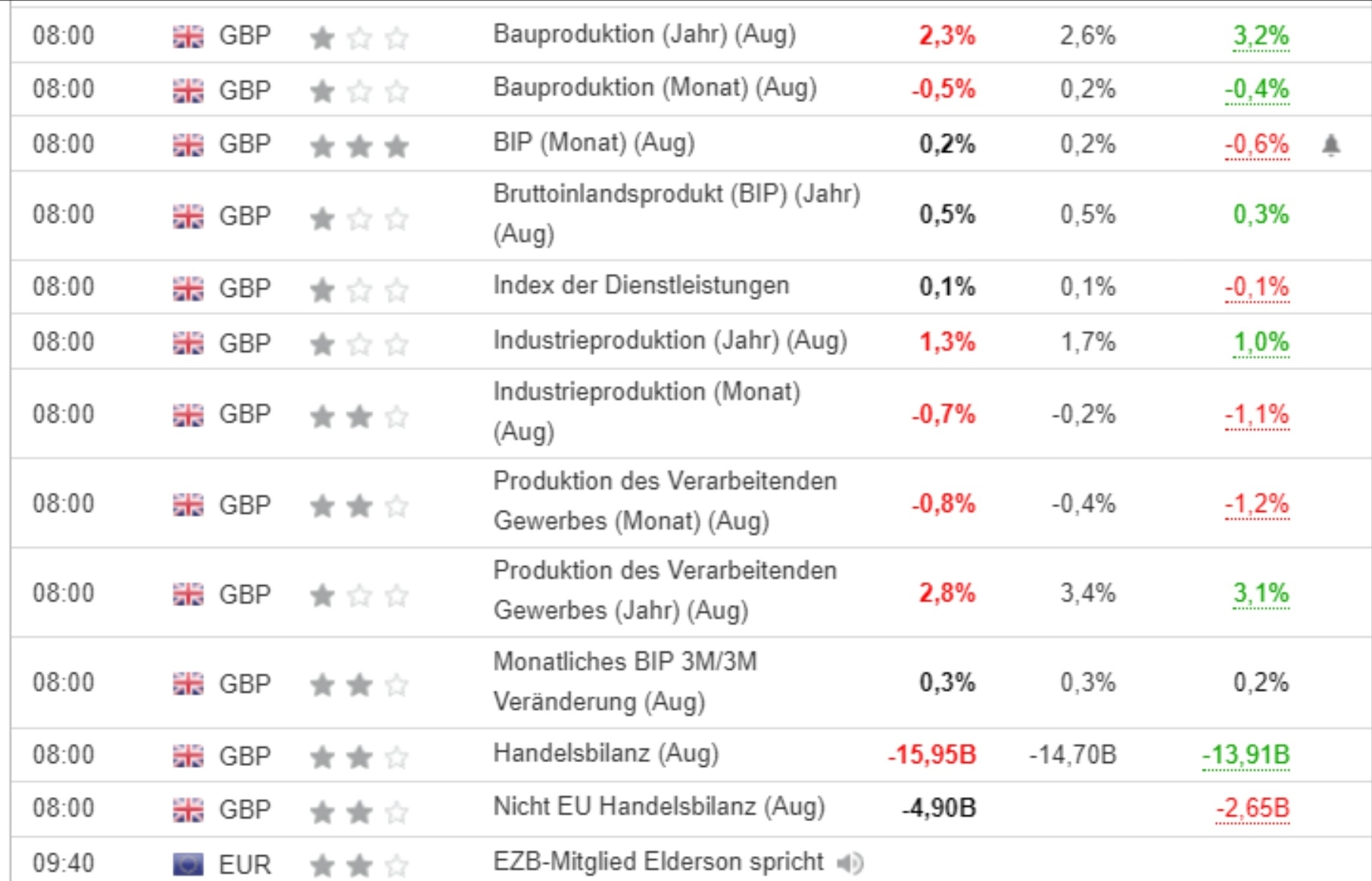Open Industrieproduktion (Jahr) (Aug) details

pos(669,341)
